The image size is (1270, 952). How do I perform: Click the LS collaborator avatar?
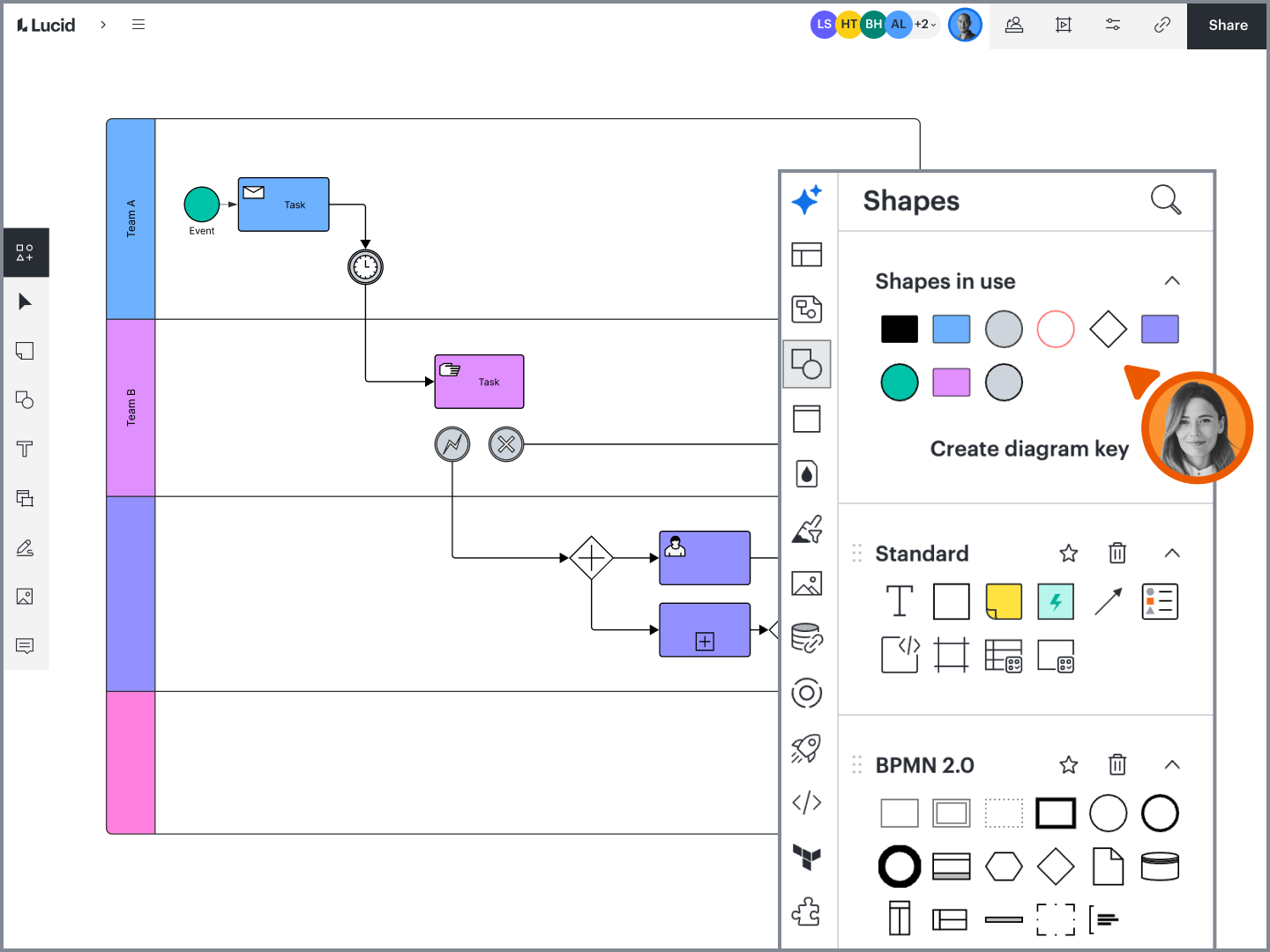pos(824,25)
